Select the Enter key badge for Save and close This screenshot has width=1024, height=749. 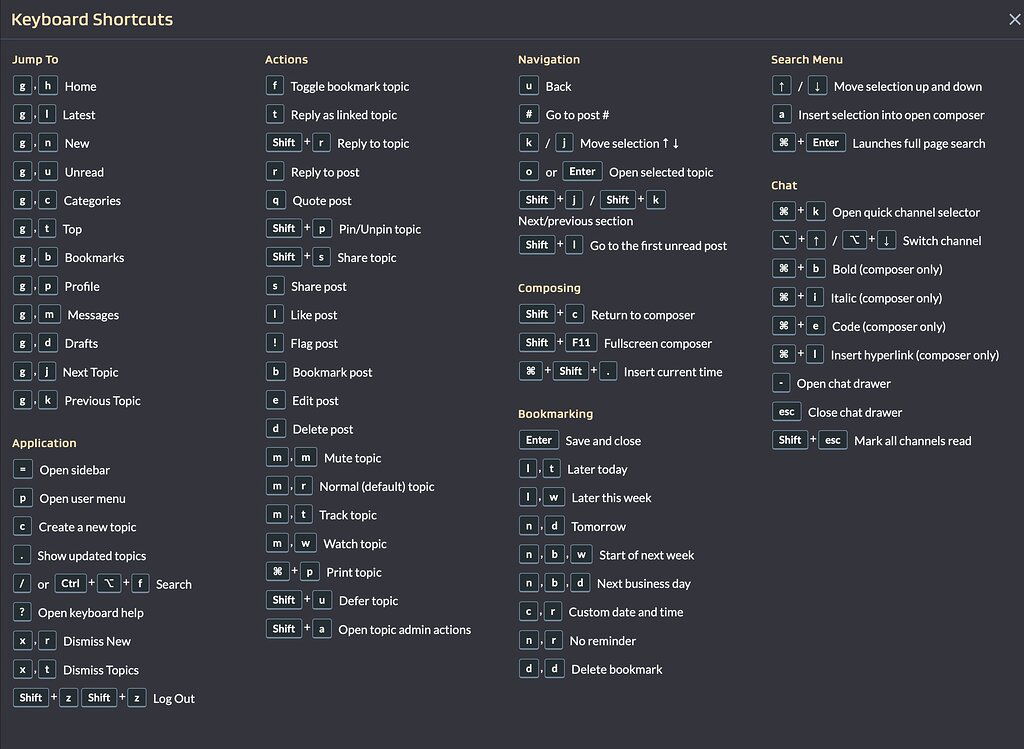539,439
